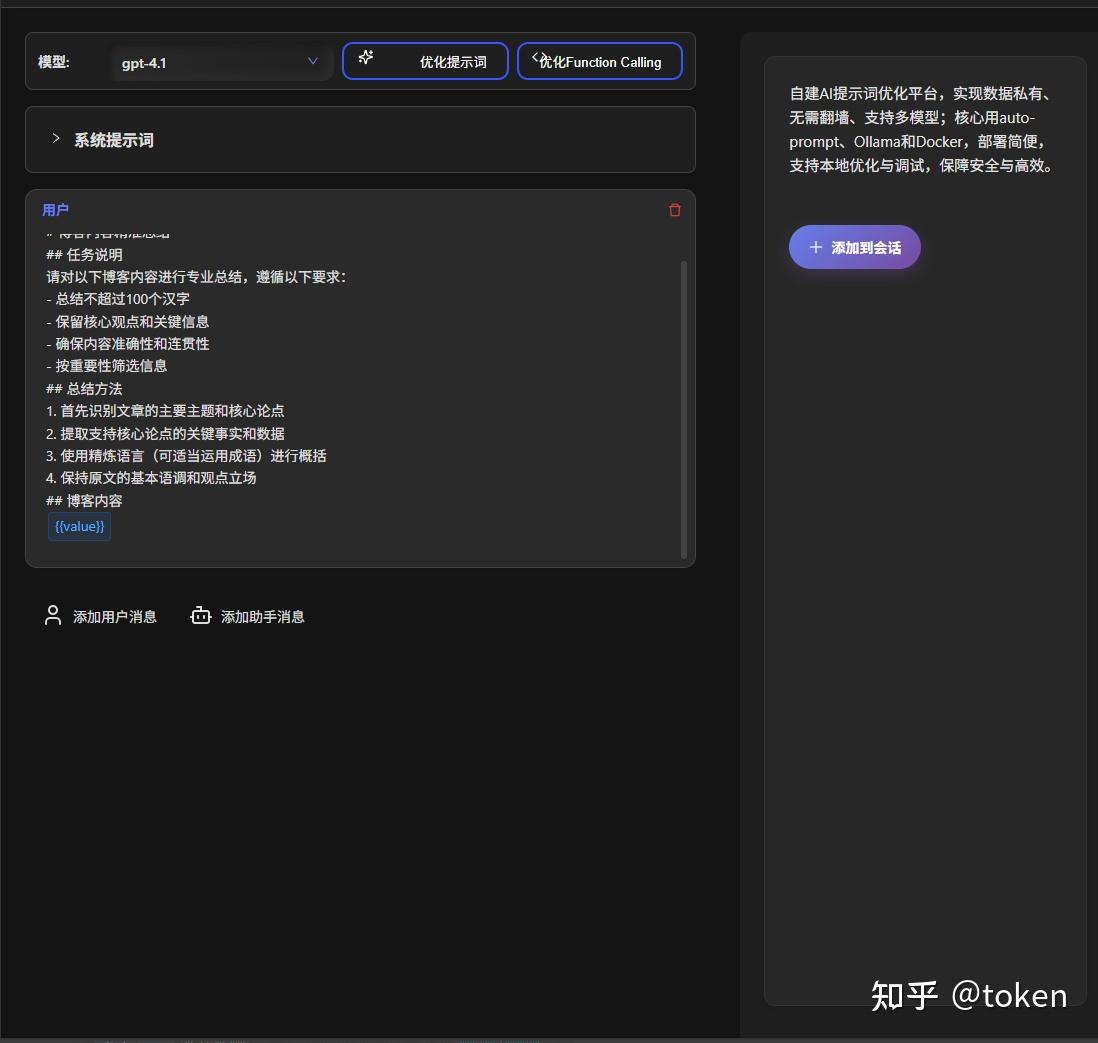Image resolution: width=1098 pixels, height=1043 pixels.
Task: Click the 优化提示词 button
Action: pos(425,61)
